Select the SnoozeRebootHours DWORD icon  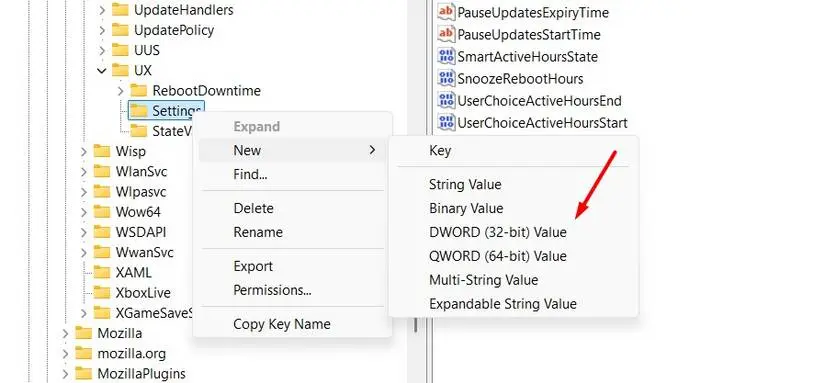pos(446,78)
